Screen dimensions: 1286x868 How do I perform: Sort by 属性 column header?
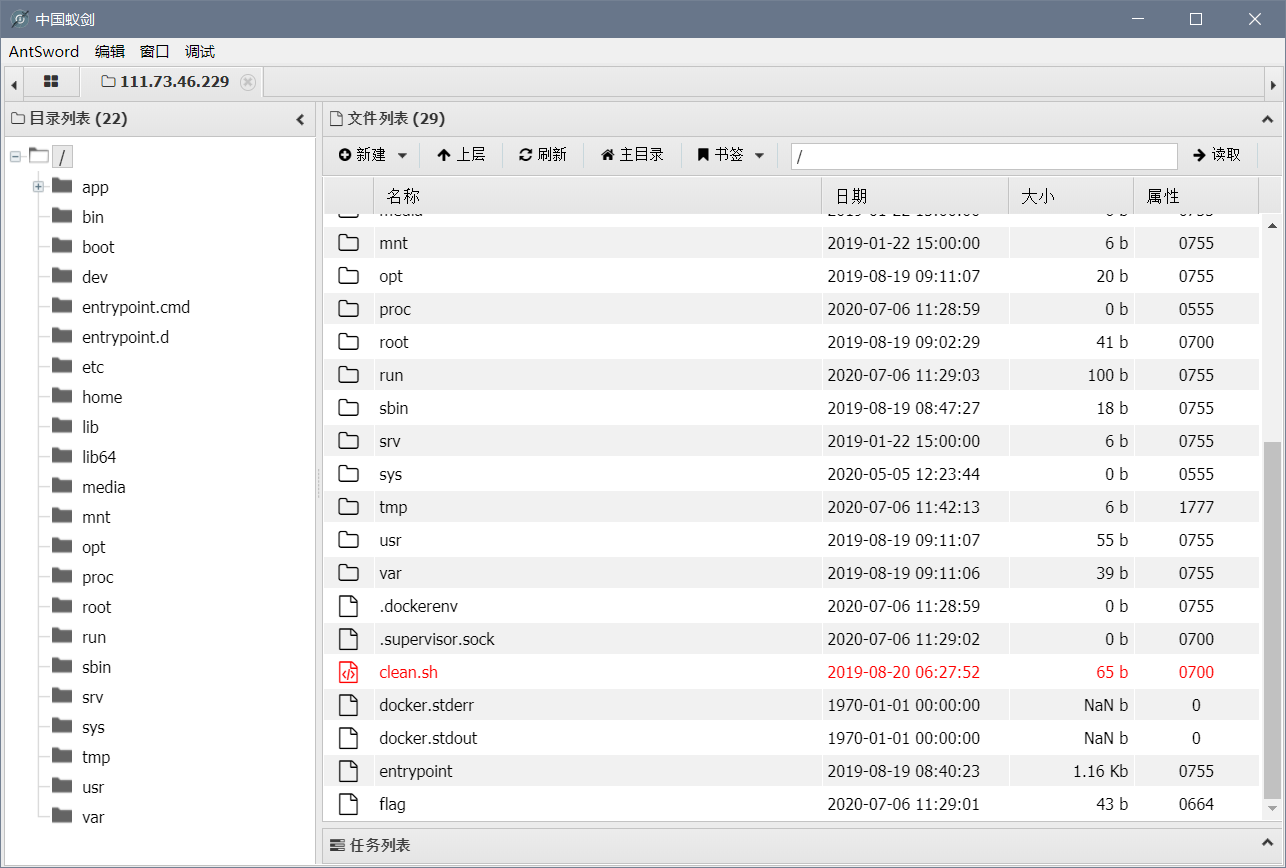1196,196
